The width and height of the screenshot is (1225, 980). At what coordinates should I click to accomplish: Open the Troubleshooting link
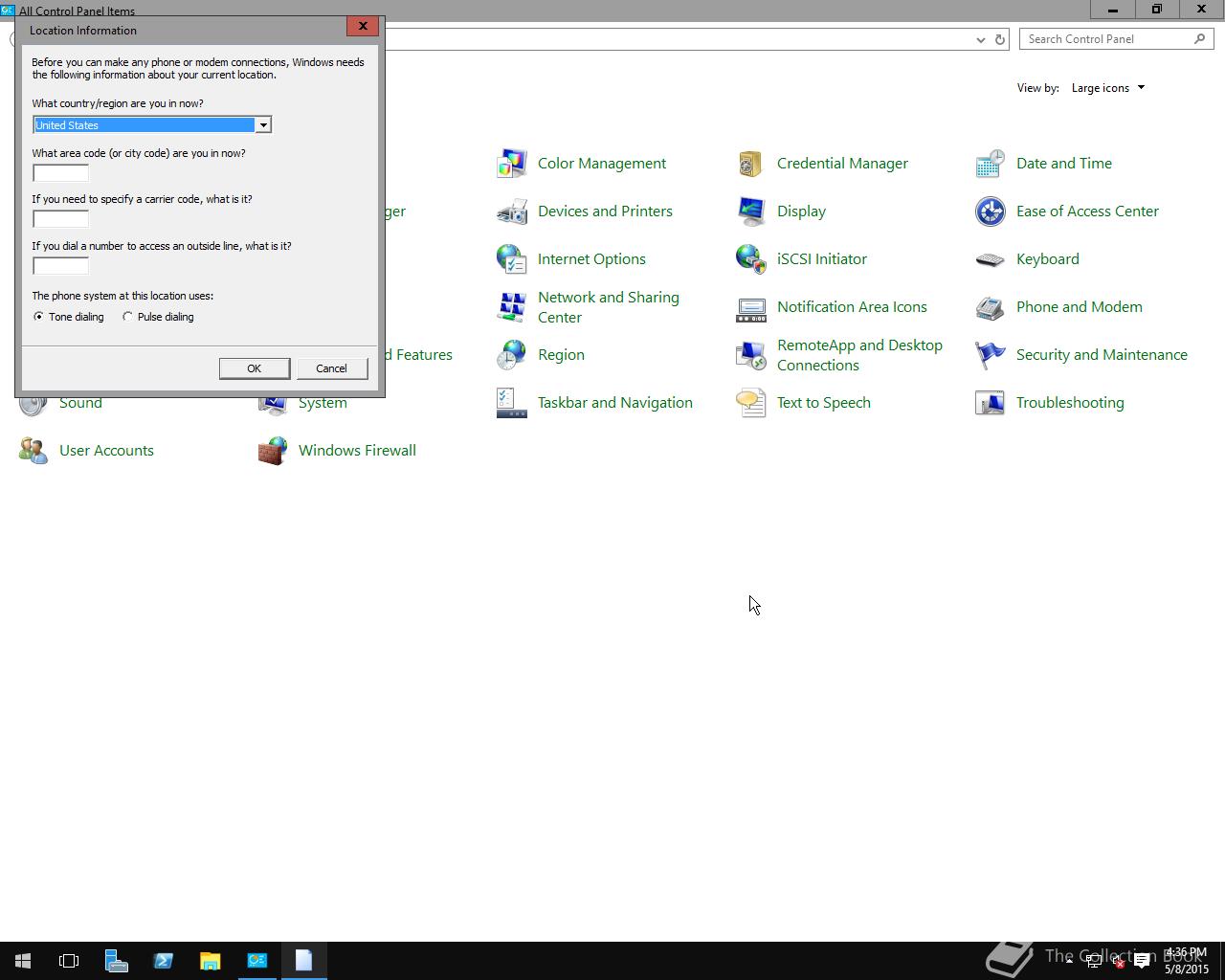pos(1070,403)
